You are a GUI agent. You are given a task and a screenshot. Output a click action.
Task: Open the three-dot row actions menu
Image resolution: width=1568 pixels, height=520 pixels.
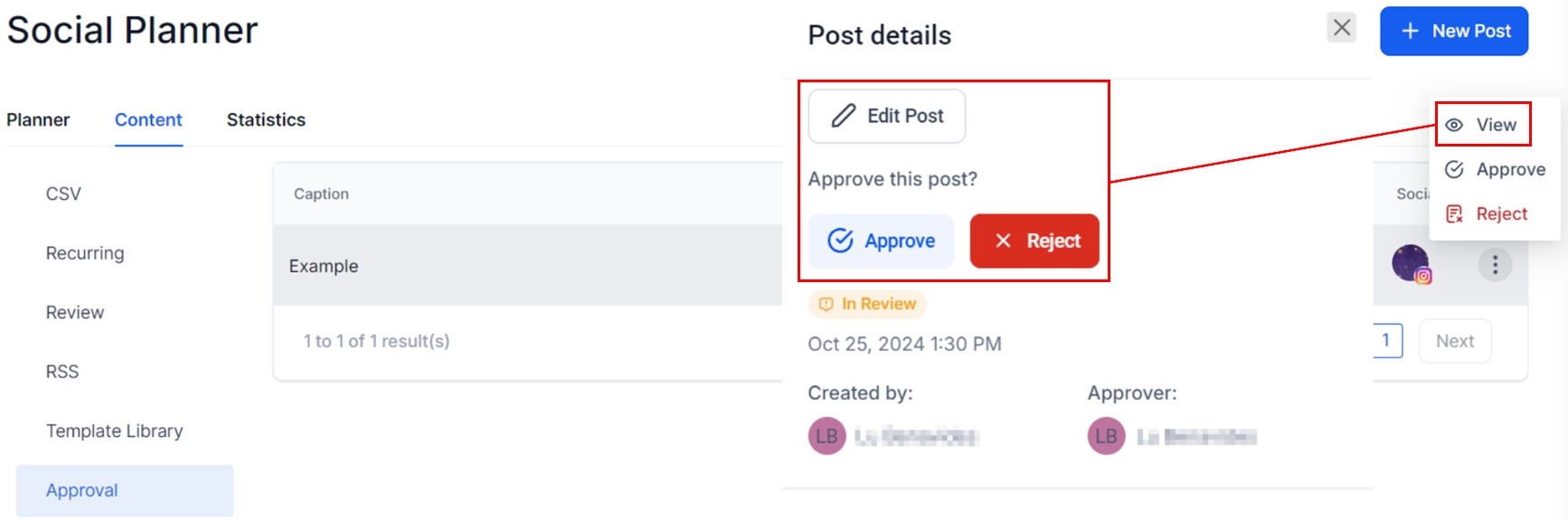1495,265
